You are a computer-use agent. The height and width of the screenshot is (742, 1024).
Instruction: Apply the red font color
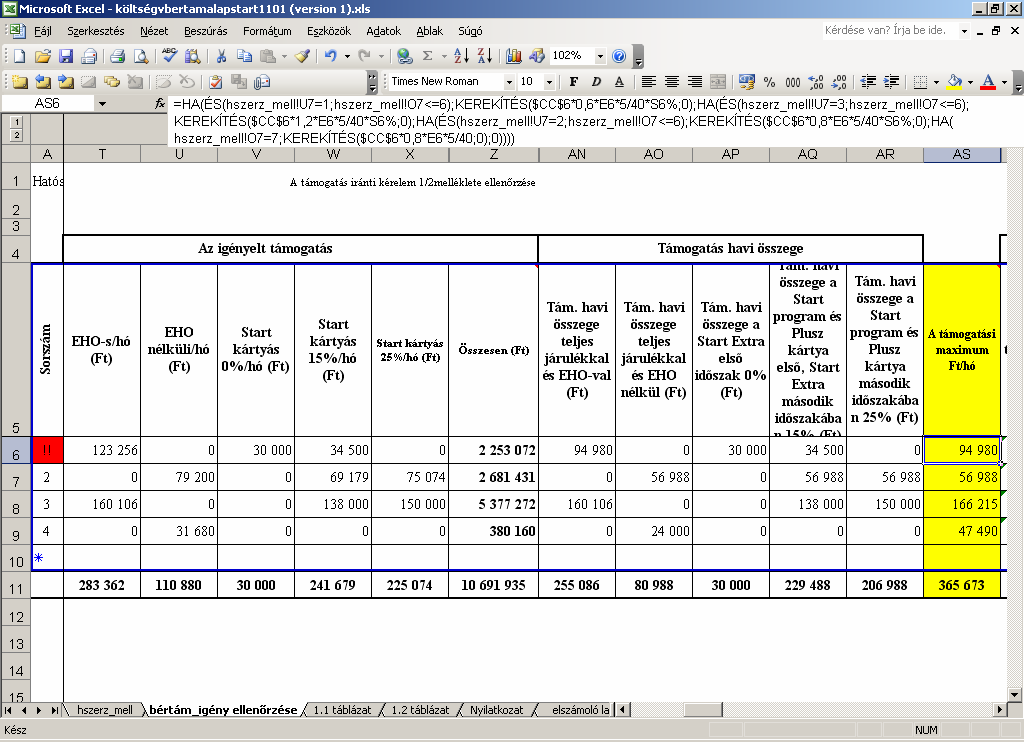tap(988, 82)
